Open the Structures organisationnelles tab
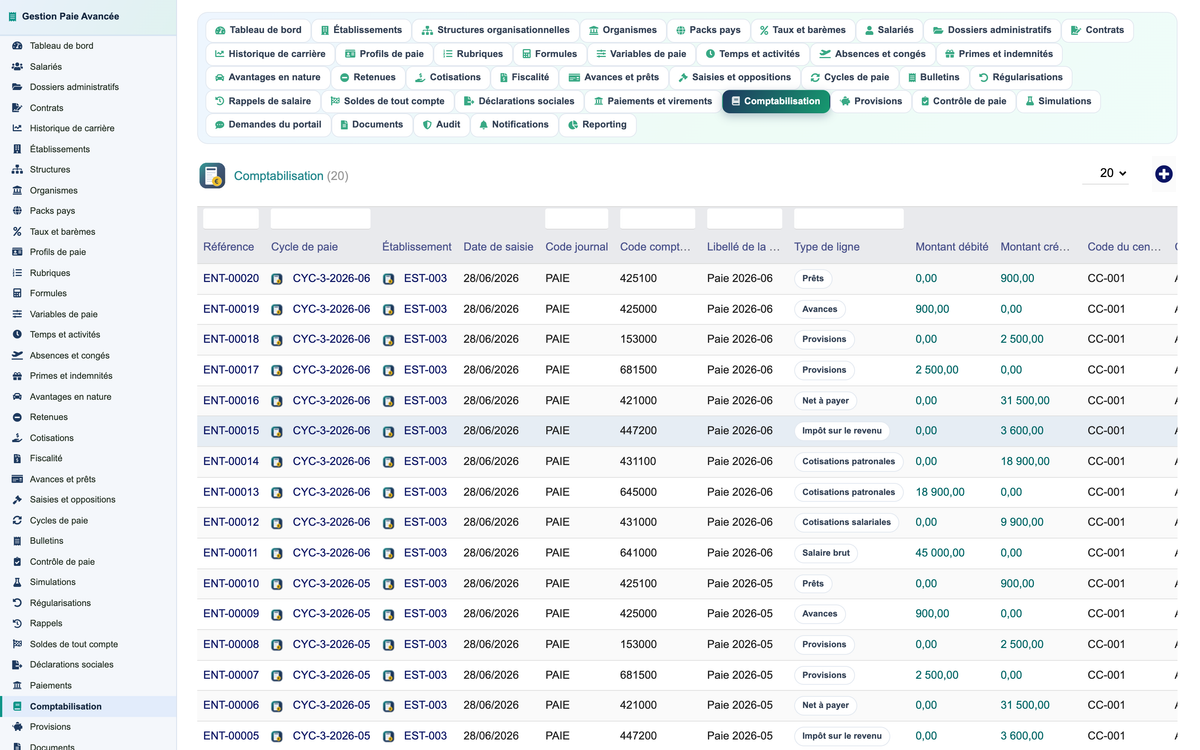This screenshot has width=1200, height=750. [x=495, y=30]
